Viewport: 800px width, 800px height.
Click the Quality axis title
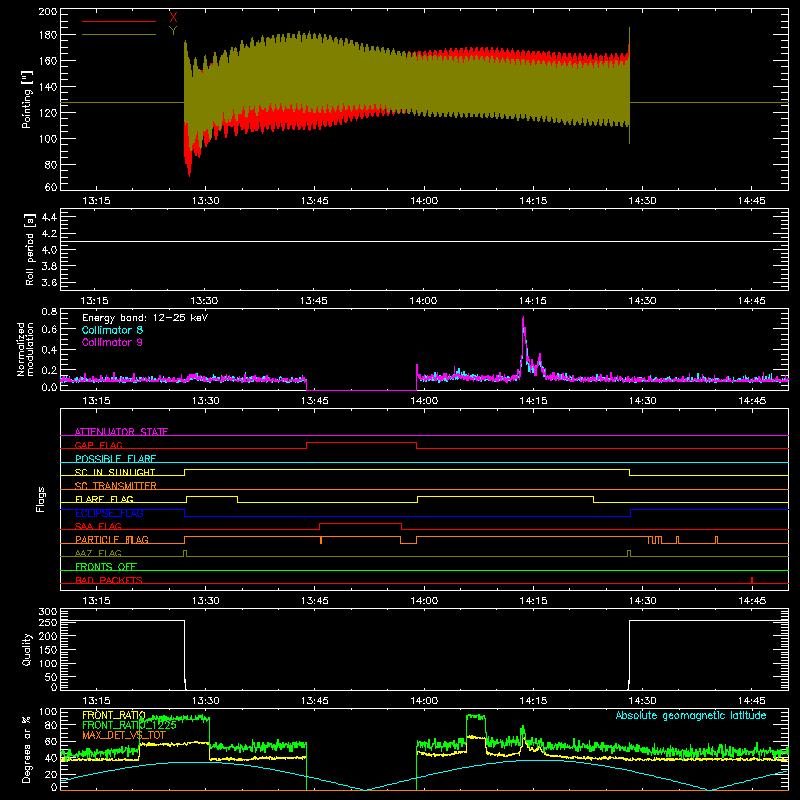coord(27,649)
